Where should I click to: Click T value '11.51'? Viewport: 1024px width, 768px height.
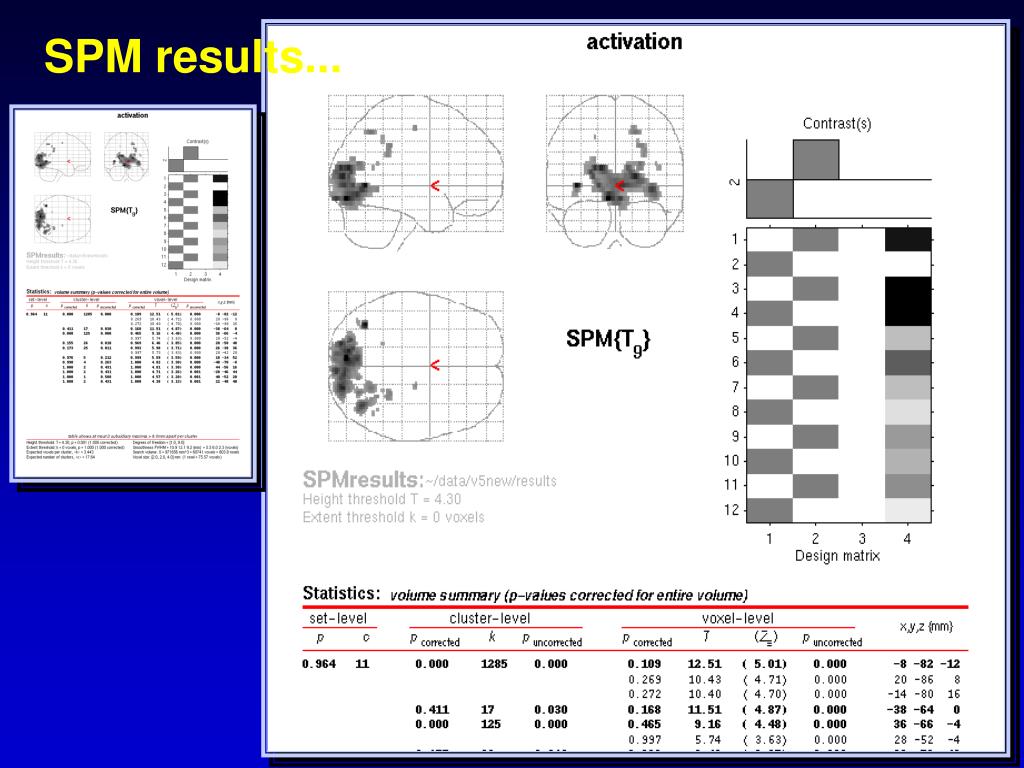[x=705, y=710]
